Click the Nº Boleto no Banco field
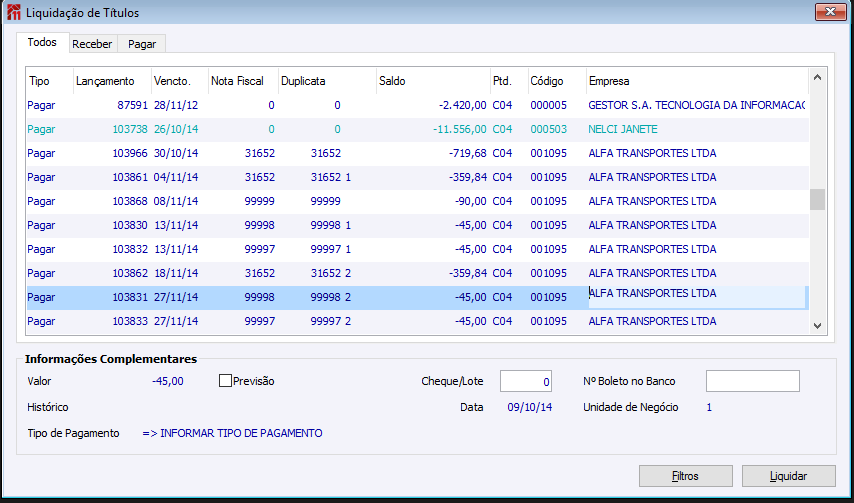 pyautogui.click(x=753, y=381)
